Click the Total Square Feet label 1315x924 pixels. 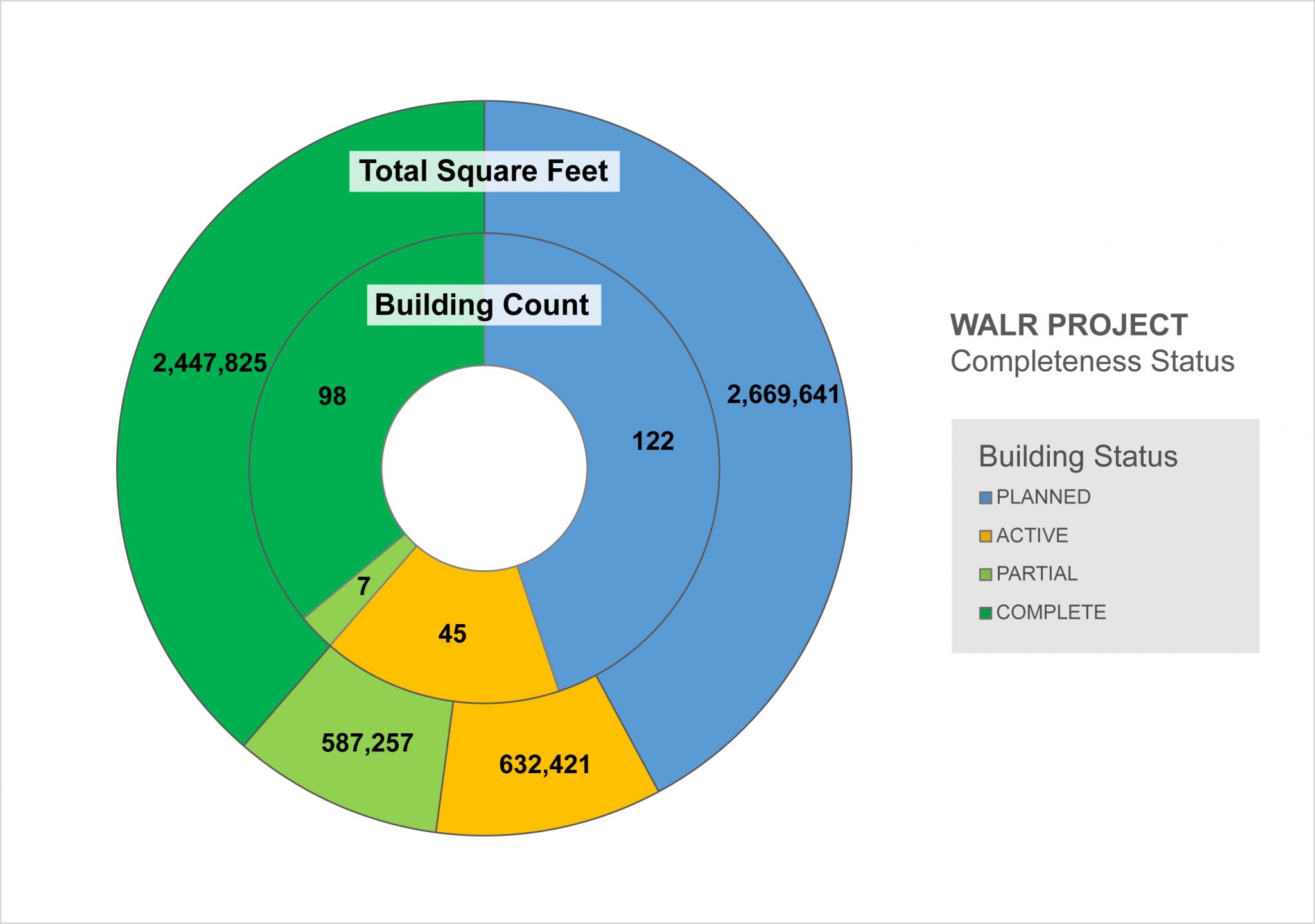click(x=483, y=171)
